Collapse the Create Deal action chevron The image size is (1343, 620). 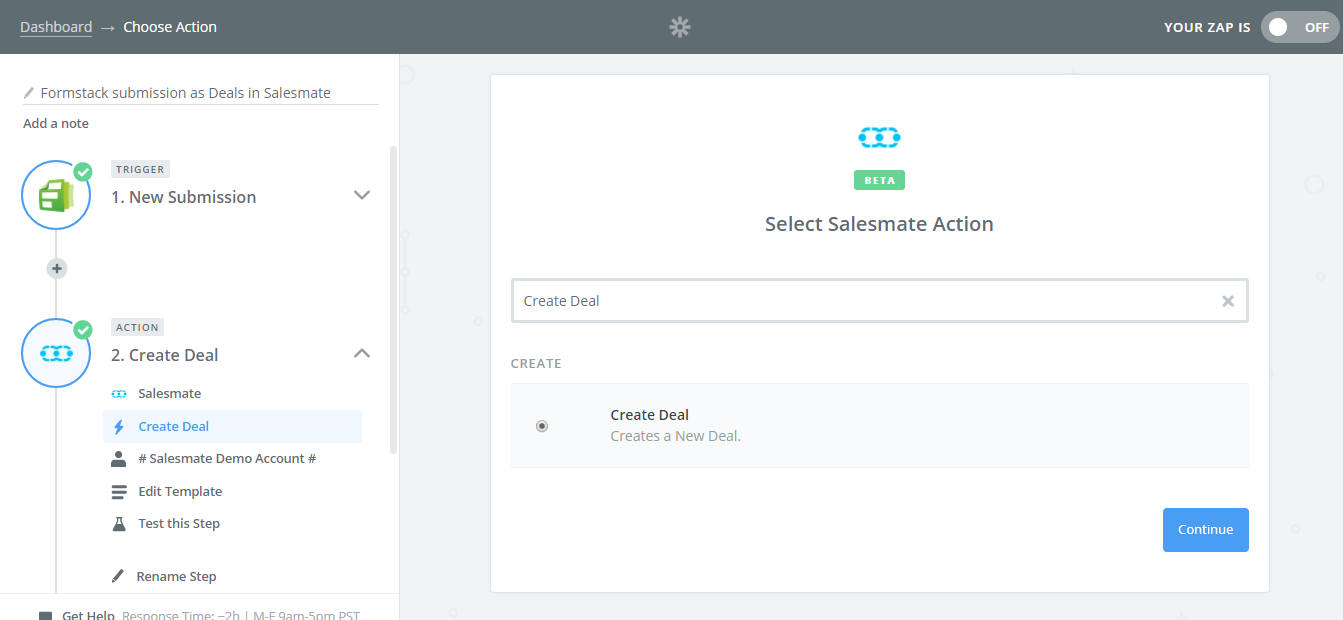pyautogui.click(x=363, y=353)
